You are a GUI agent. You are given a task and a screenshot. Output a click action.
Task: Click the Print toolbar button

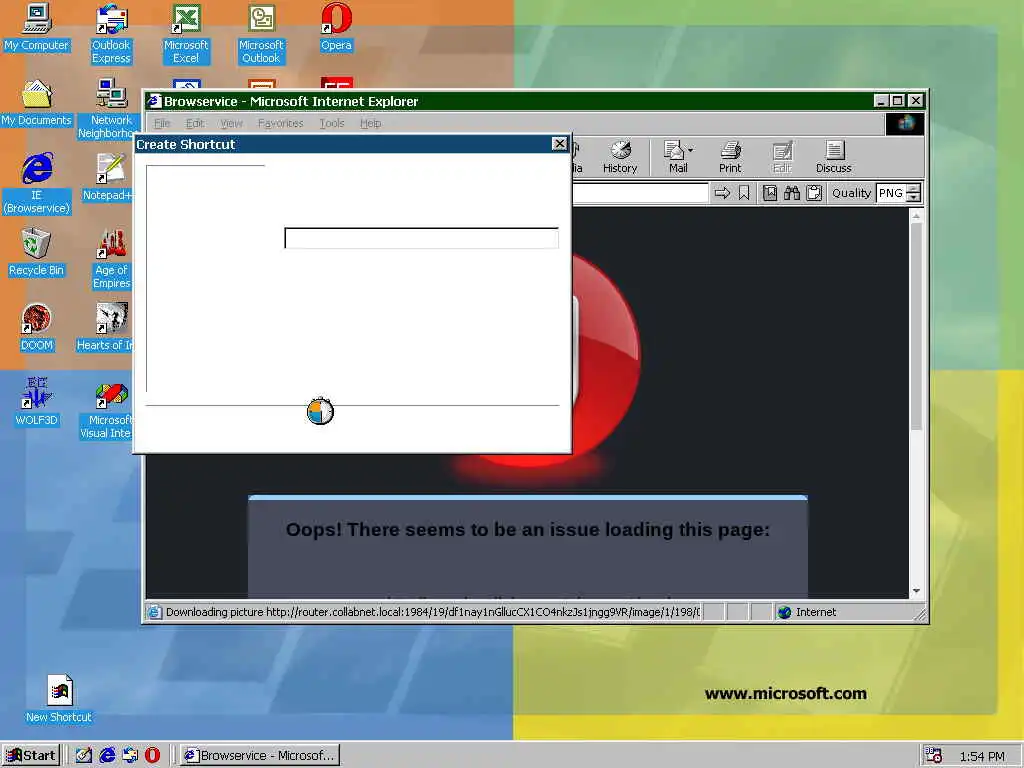coord(730,157)
